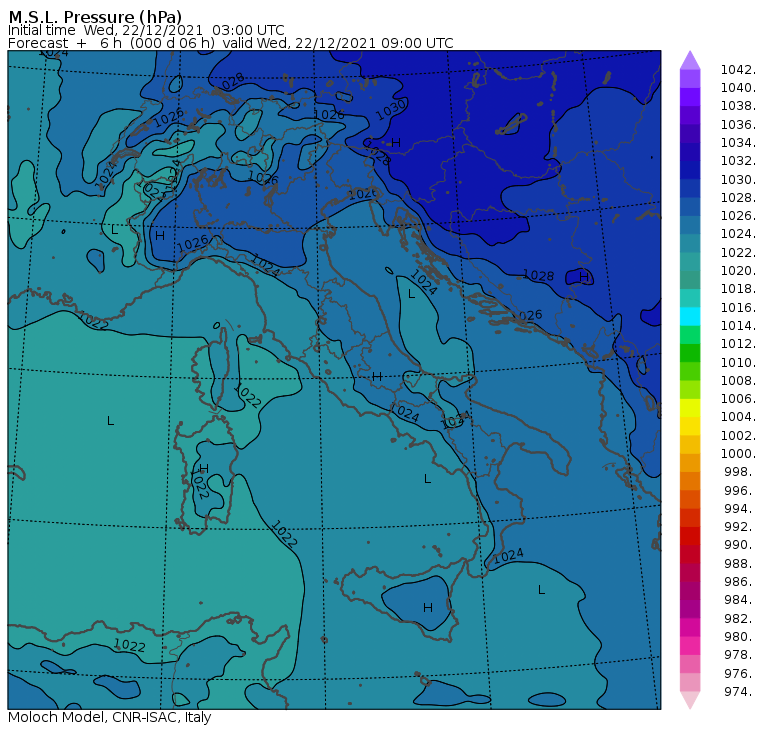Pick the orange band between 998 and 1000

point(690,462)
